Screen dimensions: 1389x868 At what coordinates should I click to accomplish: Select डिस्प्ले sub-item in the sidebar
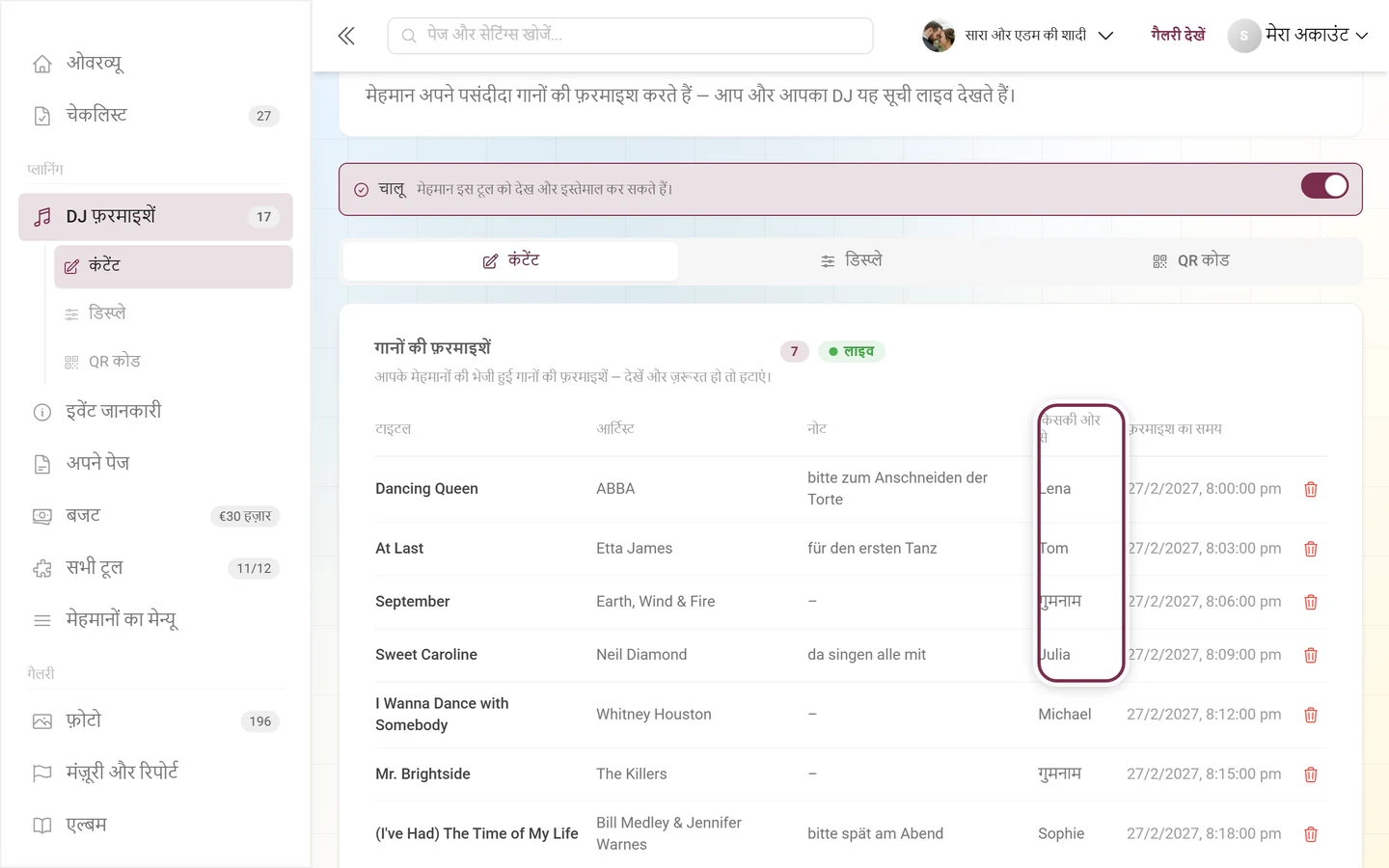174,313
